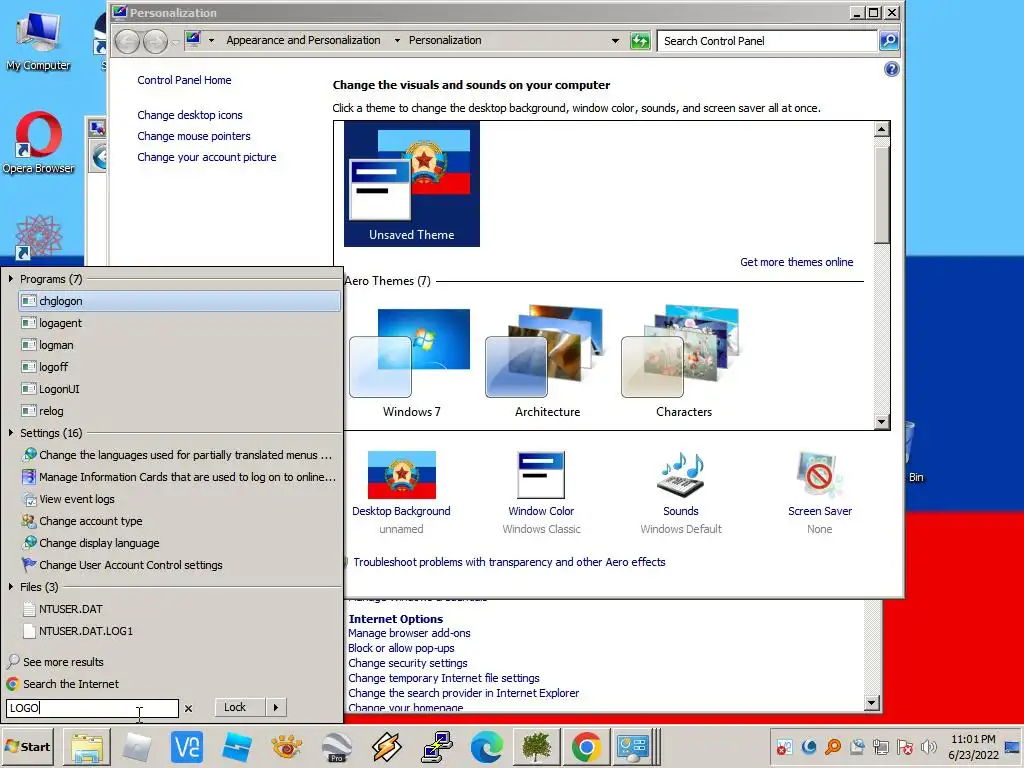This screenshot has width=1024, height=768.
Task: Click the Search Control Panel magnifier button
Action: pyautogui.click(x=889, y=40)
